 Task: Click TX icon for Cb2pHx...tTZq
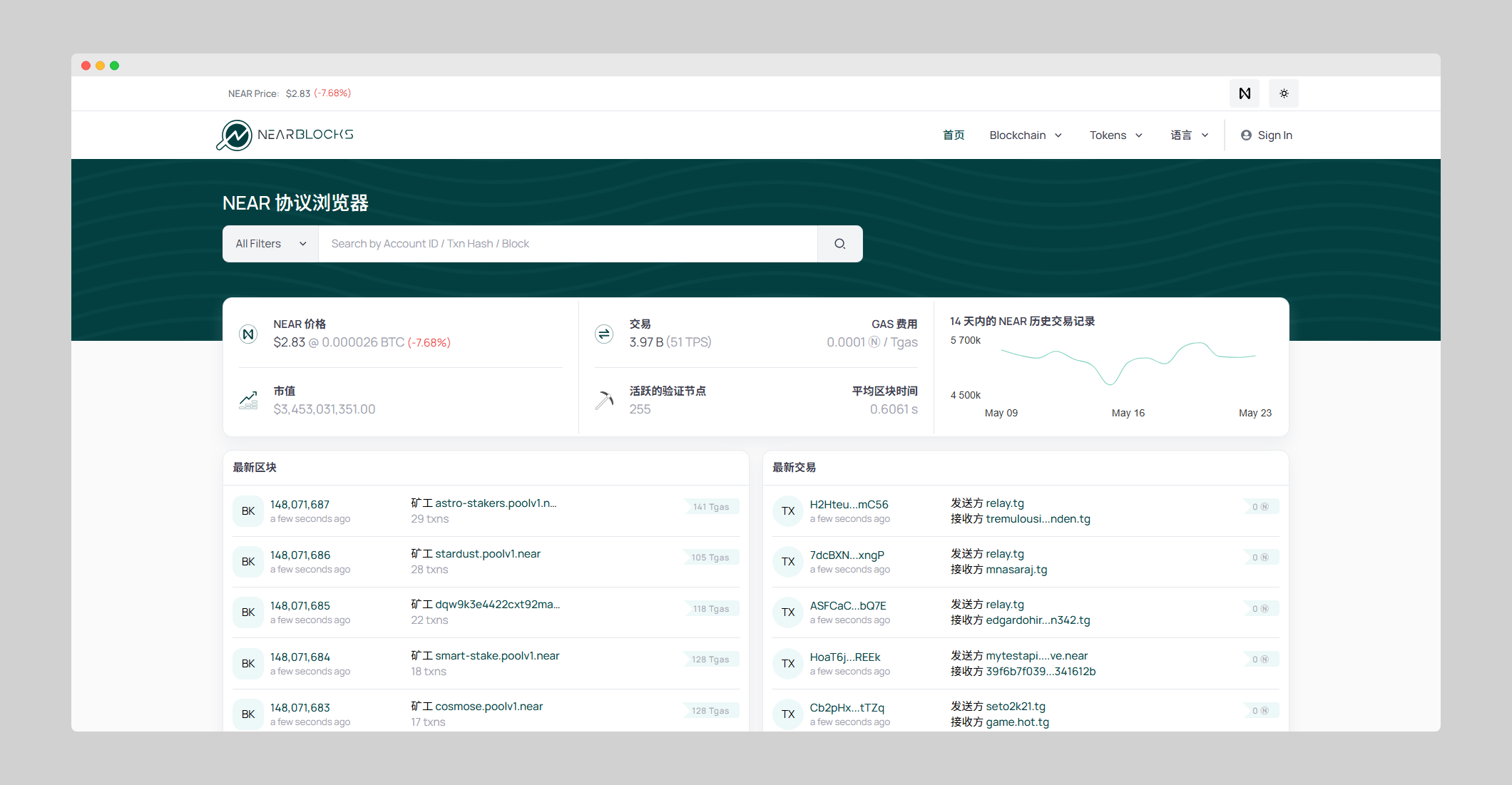[x=788, y=714]
